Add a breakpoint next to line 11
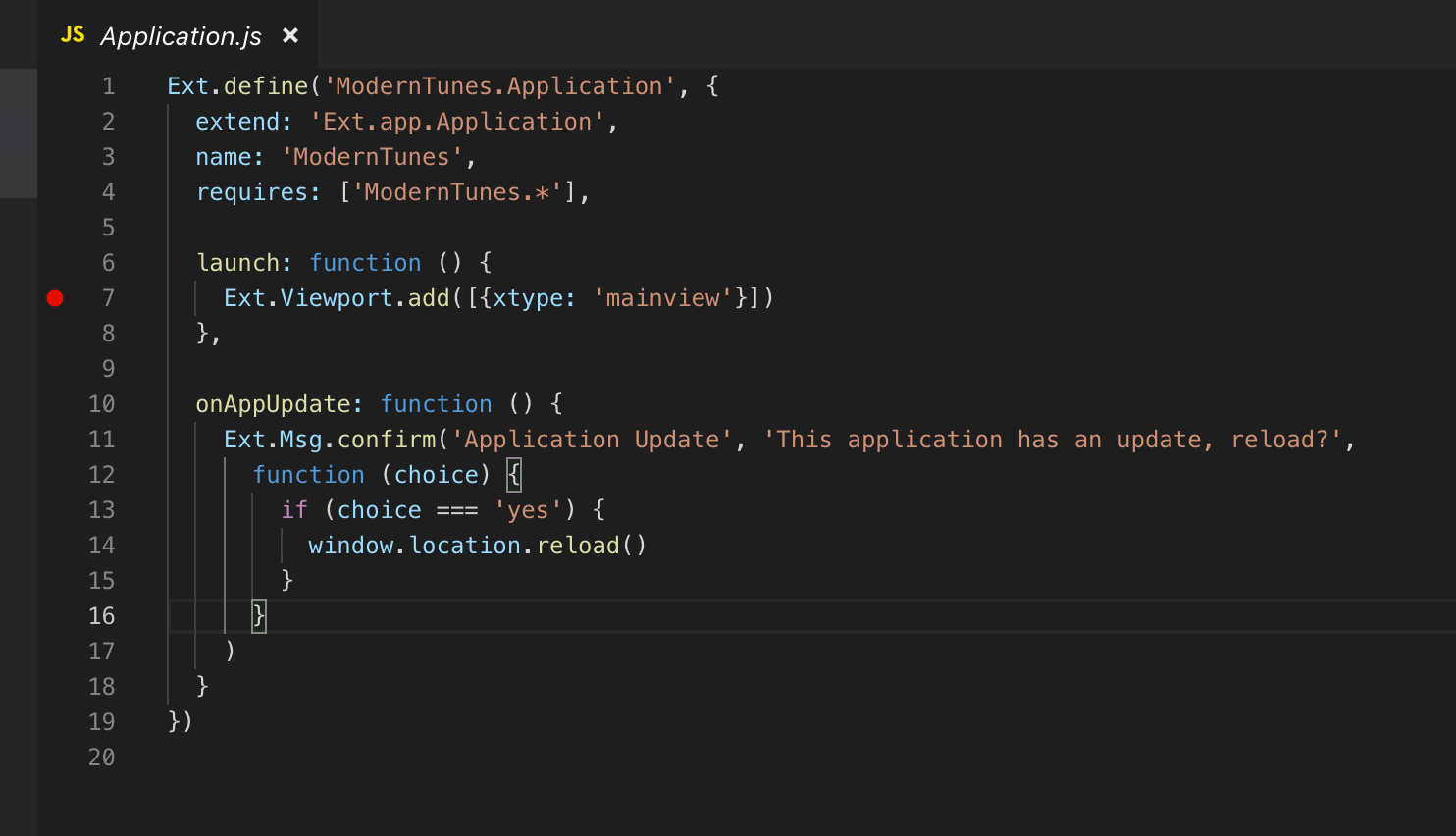Screen dimensions: 1456x836 point(56,439)
